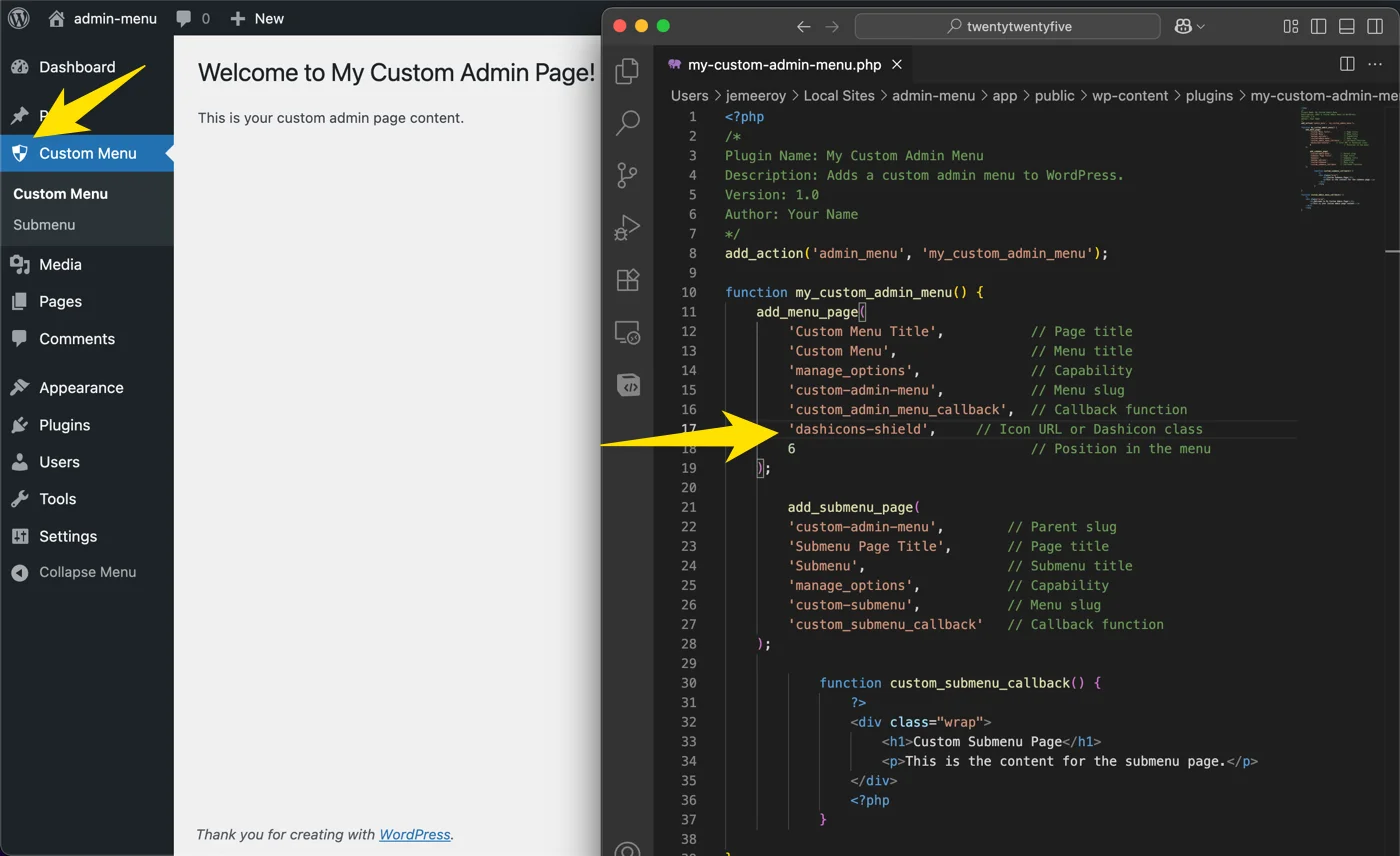Launch the Run and Debug panel
The height and width of the screenshot is (856, 1400).
[627, 227]
